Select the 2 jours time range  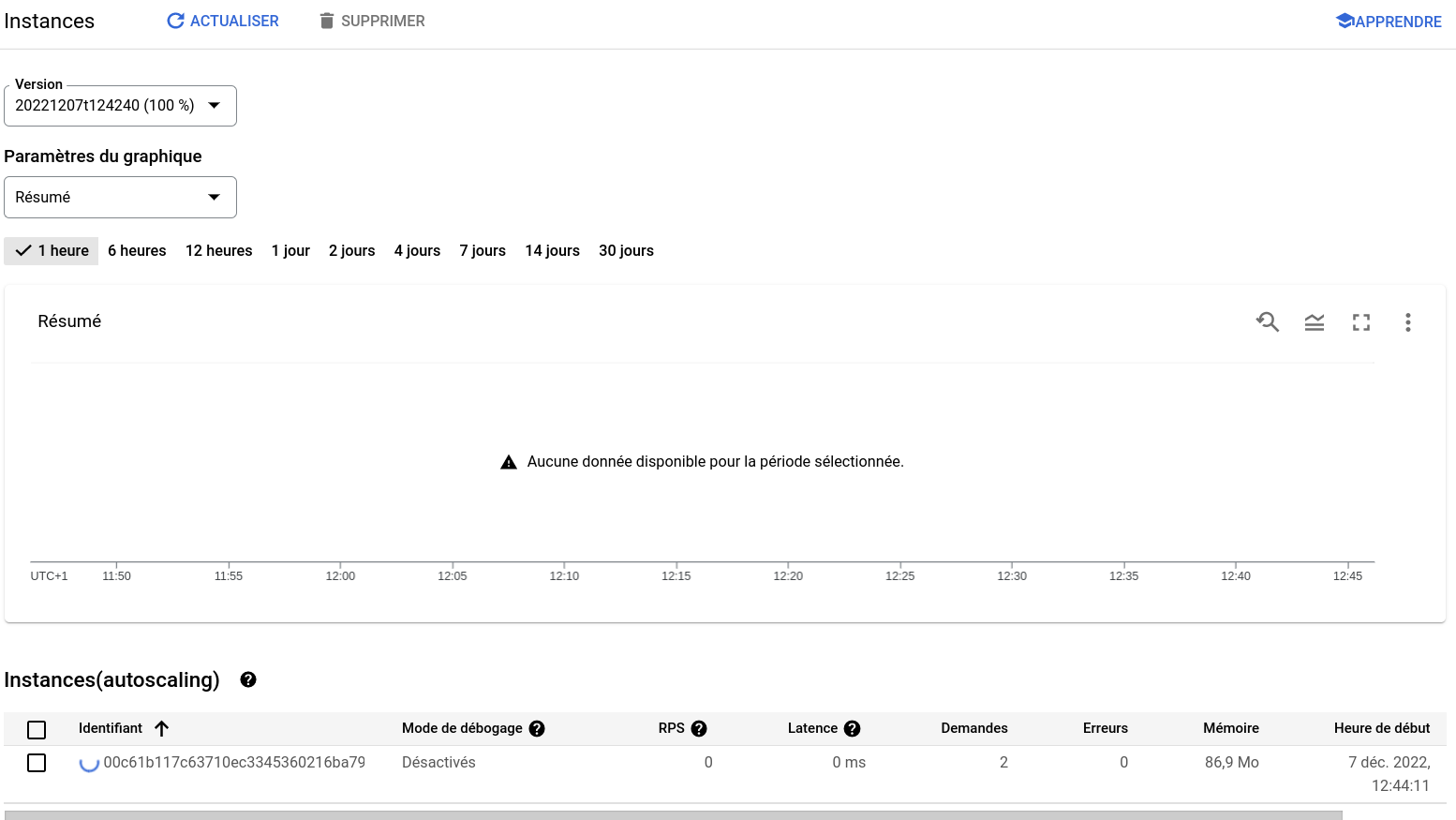(351, 250)
